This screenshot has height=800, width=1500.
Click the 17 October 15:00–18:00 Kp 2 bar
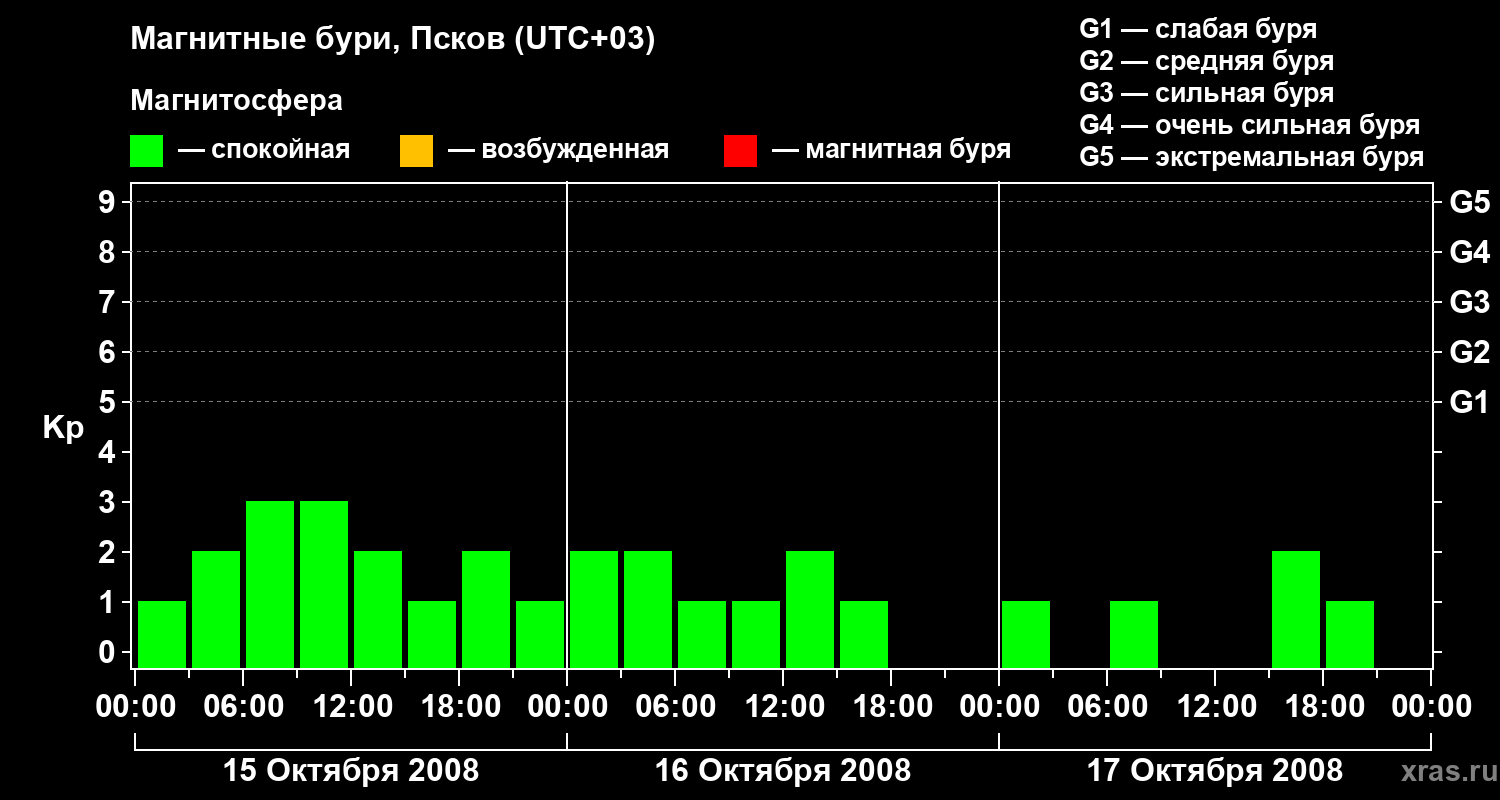point(1296,609)
